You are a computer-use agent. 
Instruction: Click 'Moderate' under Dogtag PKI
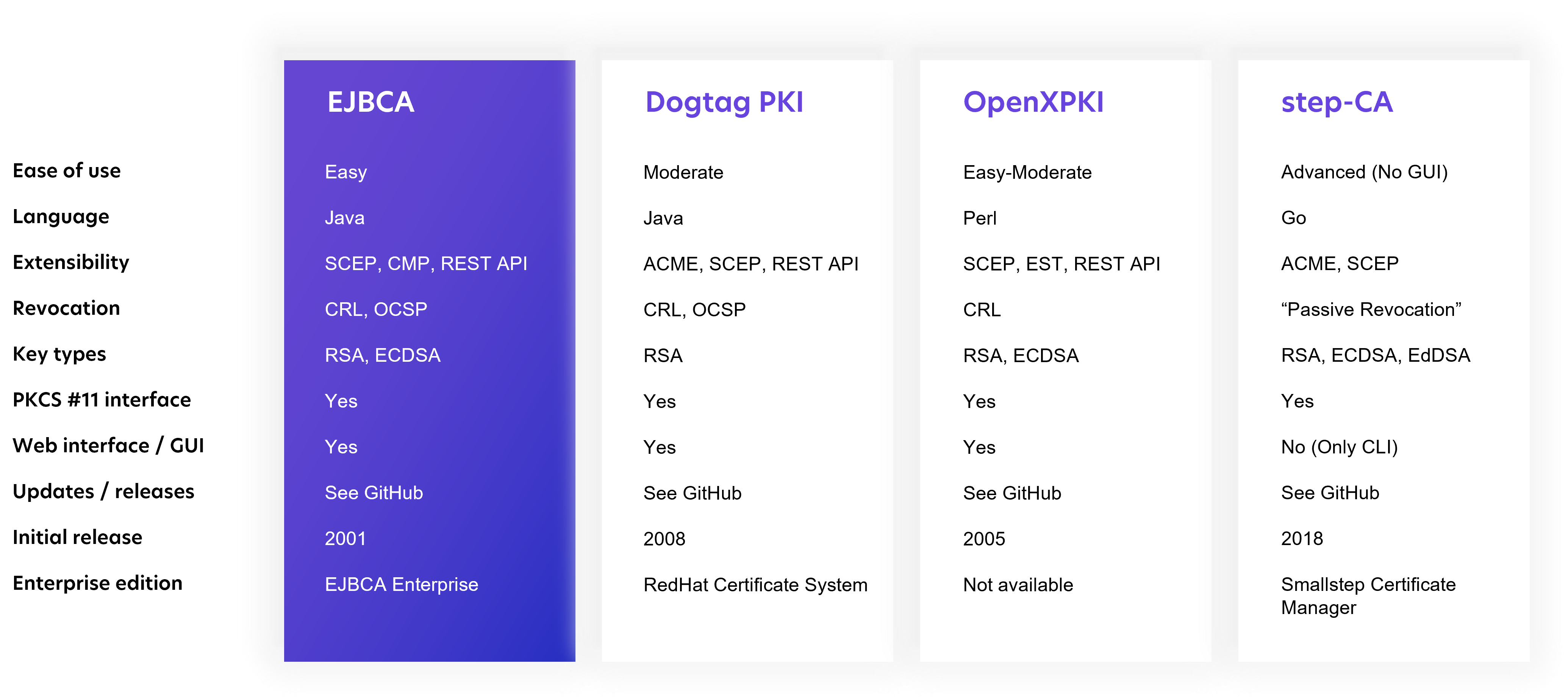coord(683,172)
